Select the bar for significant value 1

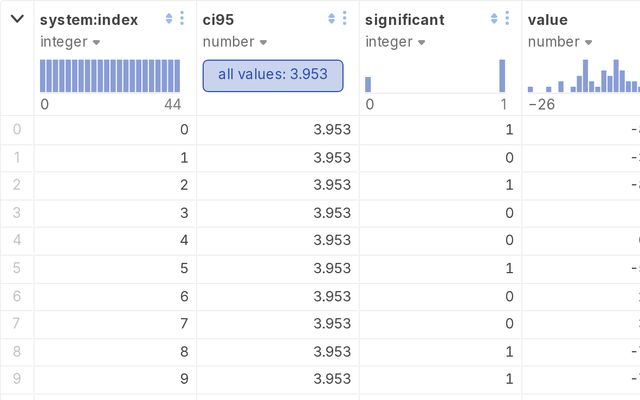(x=502, y=76)
